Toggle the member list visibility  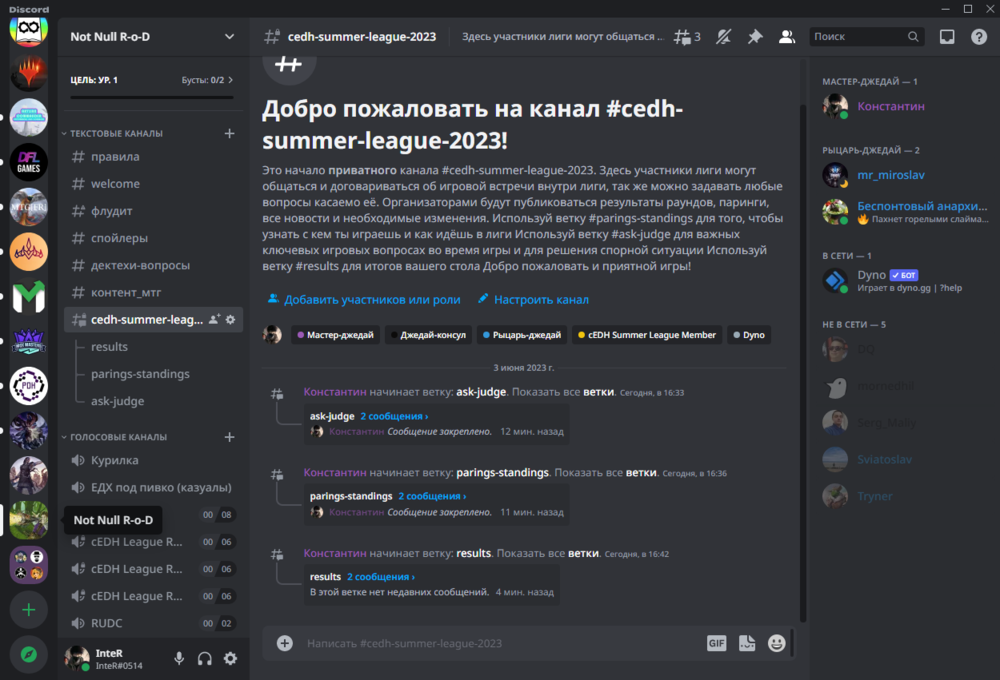point(787,35)
